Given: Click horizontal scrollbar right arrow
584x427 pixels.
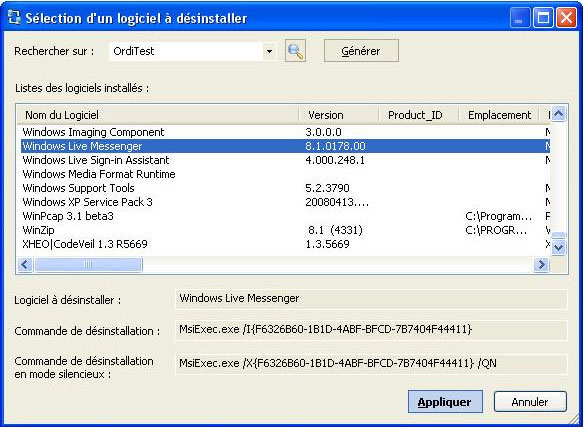Looking at the screenshot, I should [541, 265].
